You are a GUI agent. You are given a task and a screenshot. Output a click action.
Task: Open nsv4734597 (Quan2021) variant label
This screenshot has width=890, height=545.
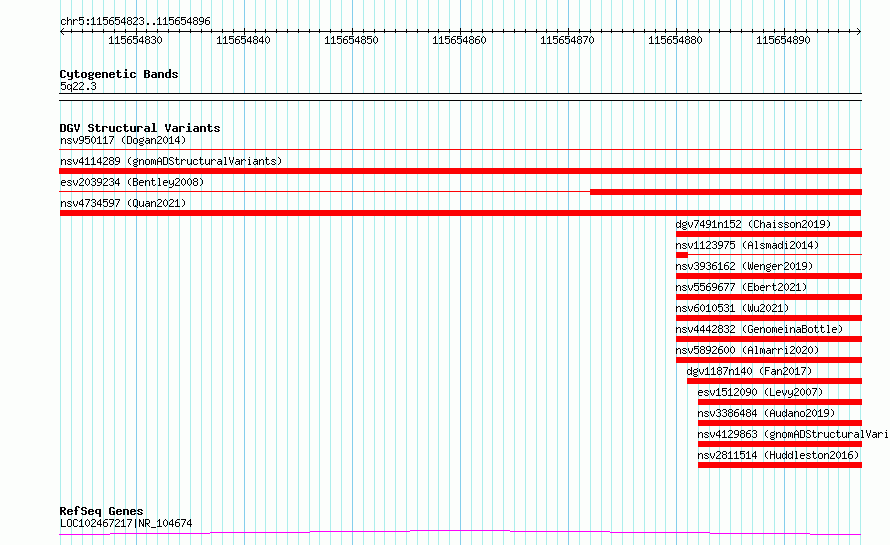[x=123, y=203]
